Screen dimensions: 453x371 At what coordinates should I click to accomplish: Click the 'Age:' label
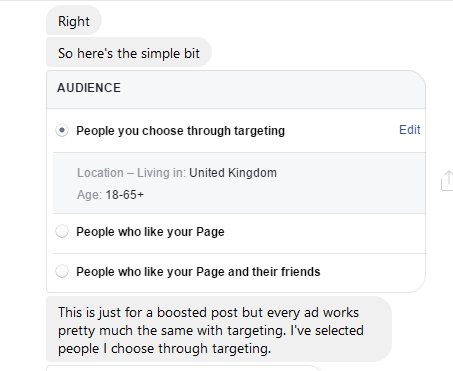pyautogui.click(x=89, y=195)
